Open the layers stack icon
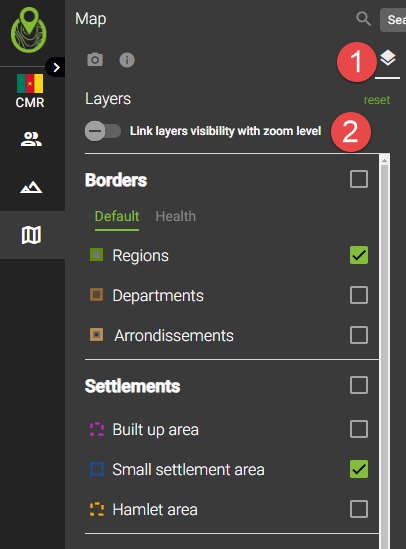This screenshot has width=406, height=549. point(387,58)
